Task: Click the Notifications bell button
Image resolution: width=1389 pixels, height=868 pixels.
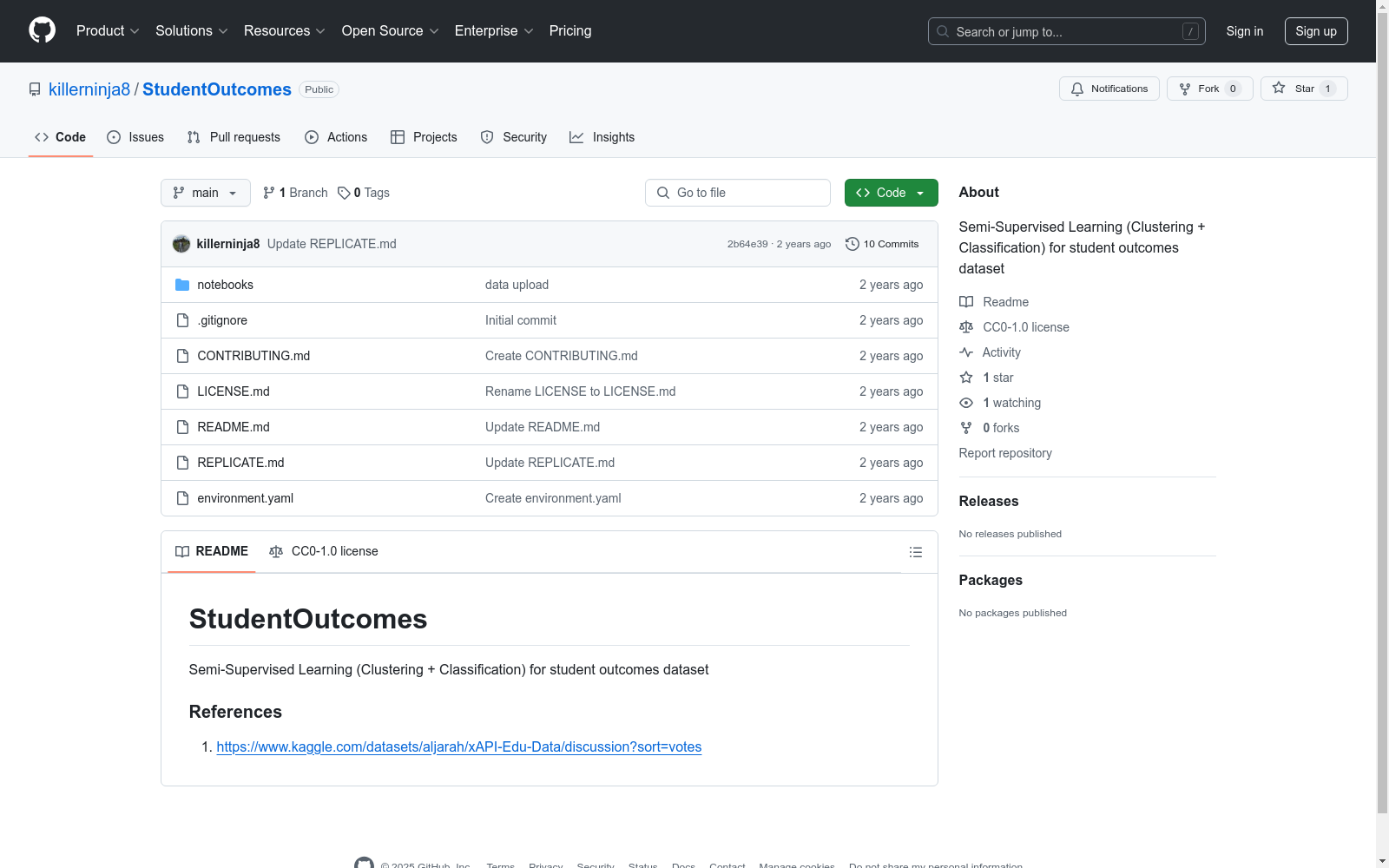Action: 1109,89
